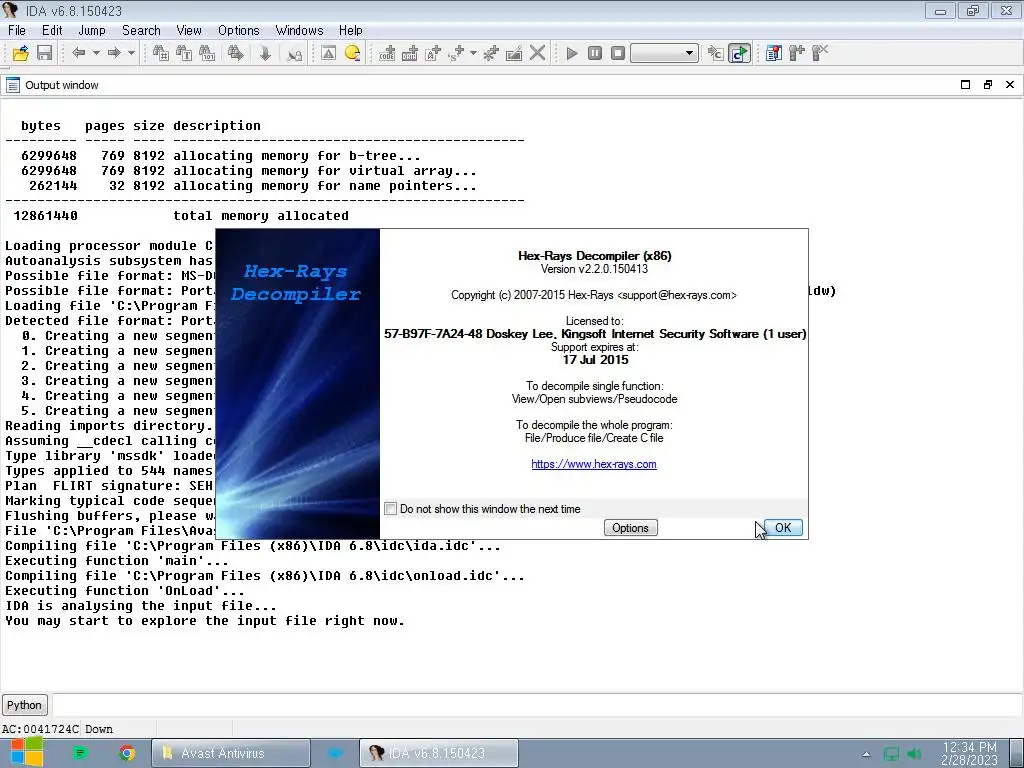Expand the dropdown next to struct icon
The width and height of the screenshot is (1024, 768).
pyautogui.click(x=473, y=53)
